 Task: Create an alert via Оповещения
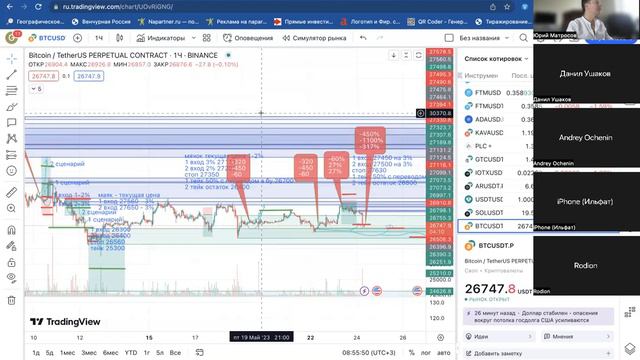coord(248,38)
